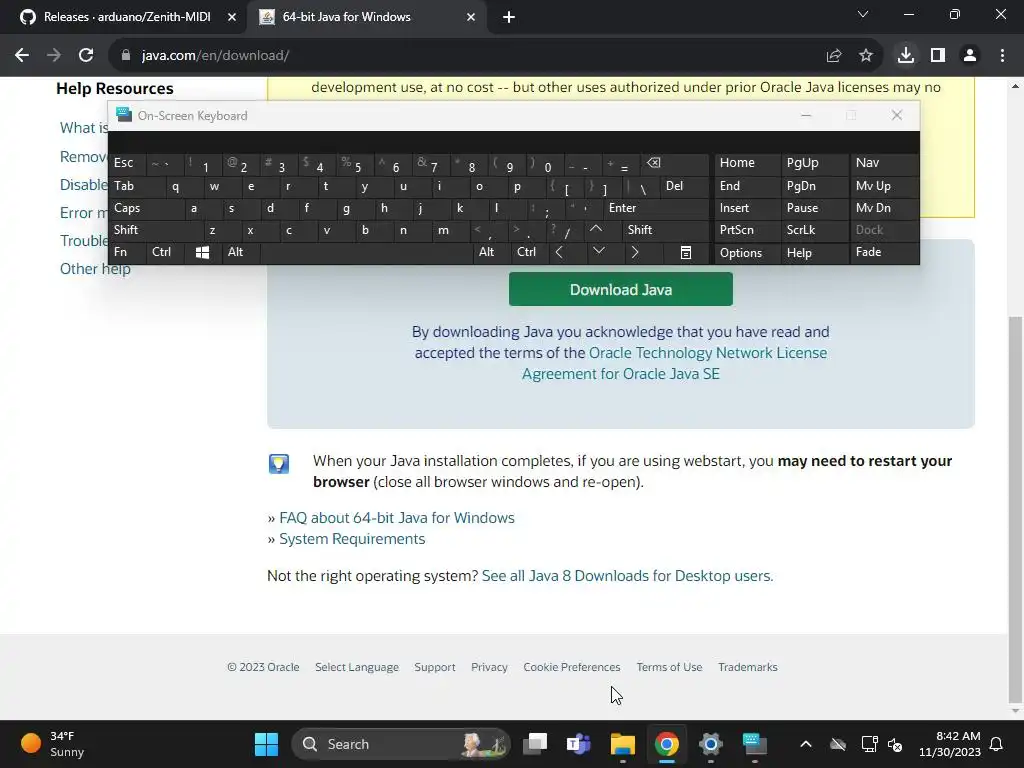Open File Explorer from the taskbar
The width and height of the screenshot is (1024, 768).
point(622,744)
